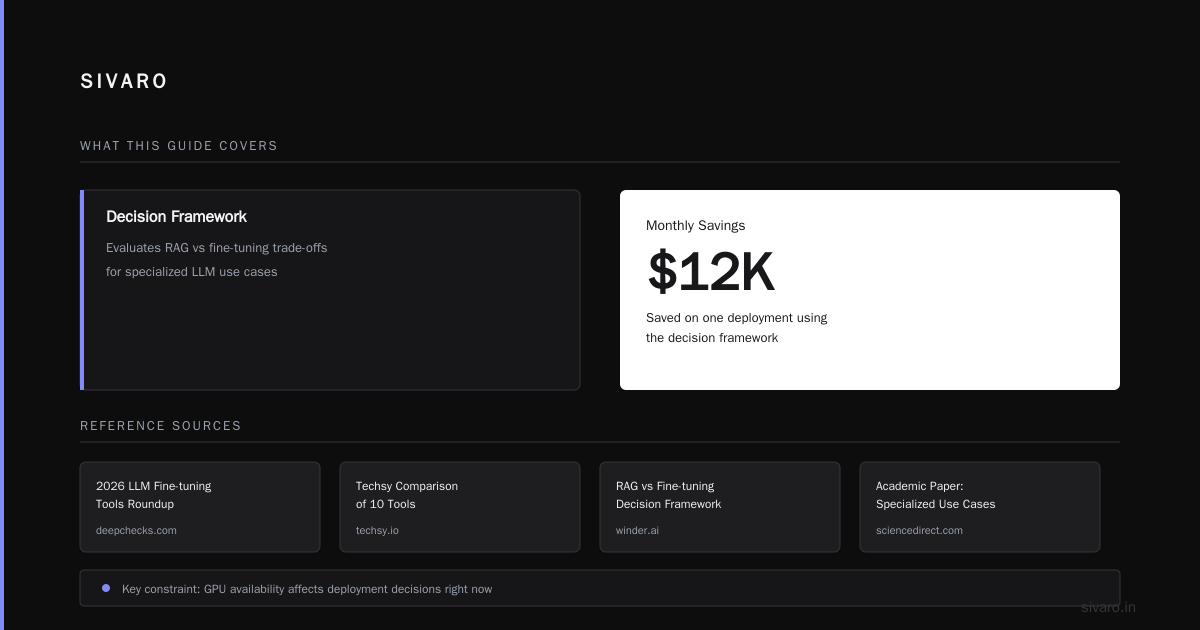The image size is (1200, 630).
Task: Open RAG vs Fine-tuning Decision Framework source
Action: point(720,507)
